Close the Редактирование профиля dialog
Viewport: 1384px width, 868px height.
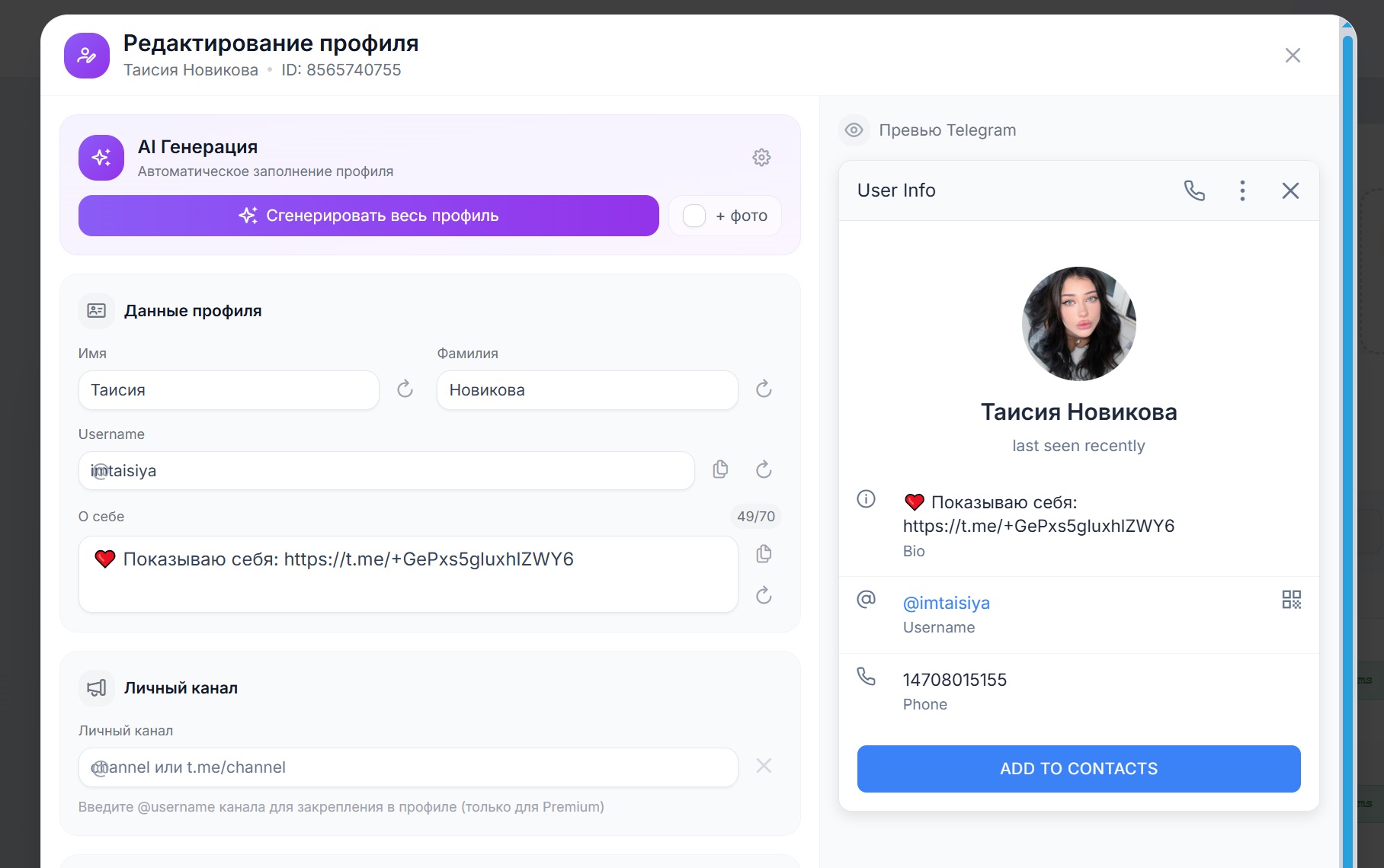point(1293,56)
